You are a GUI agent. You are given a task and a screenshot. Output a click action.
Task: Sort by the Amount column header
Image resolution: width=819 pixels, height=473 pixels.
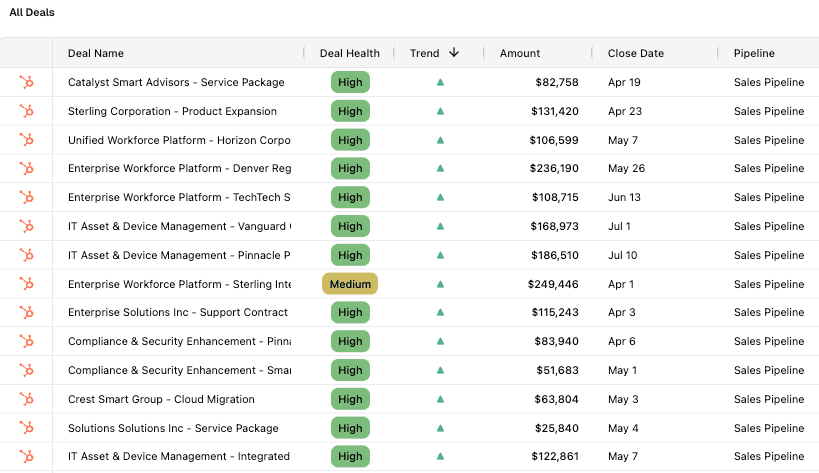520,53
